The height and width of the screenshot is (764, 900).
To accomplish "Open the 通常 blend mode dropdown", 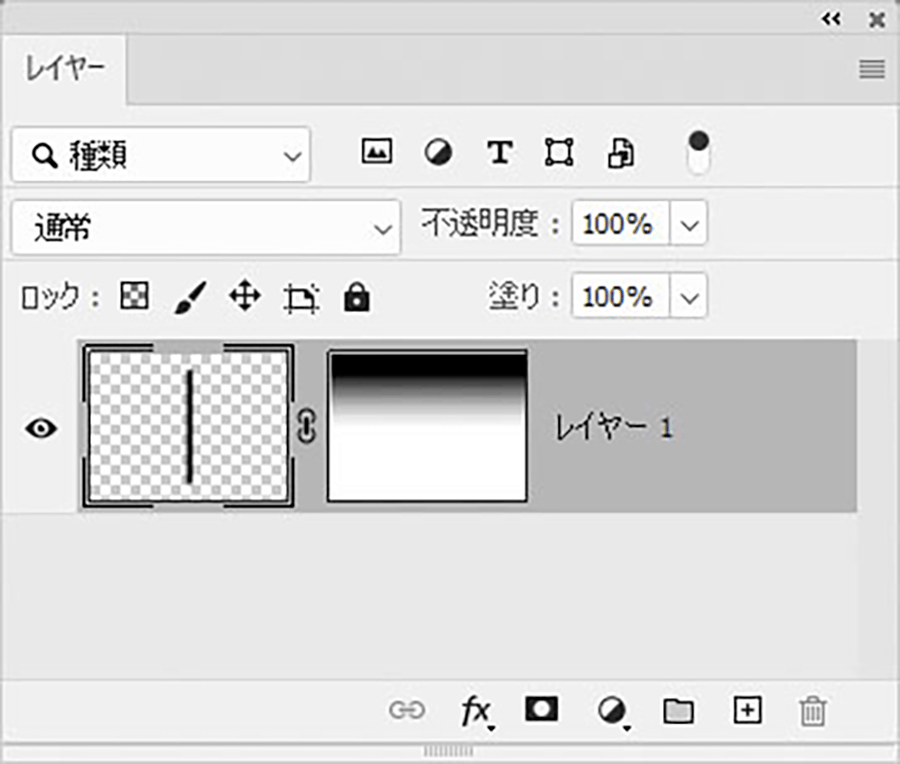I will click(x=205, y=227).
